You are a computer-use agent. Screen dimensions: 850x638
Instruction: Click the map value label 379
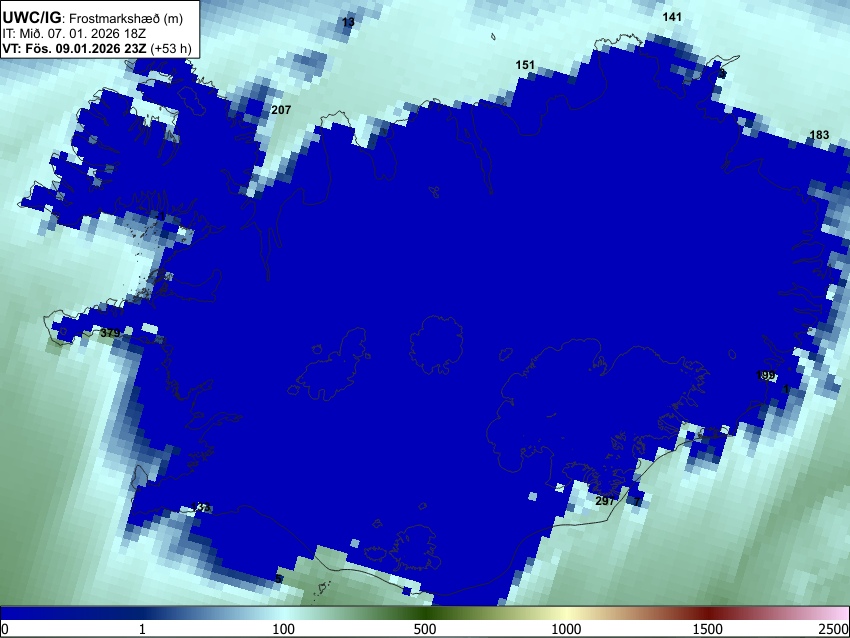click(110, 333)
